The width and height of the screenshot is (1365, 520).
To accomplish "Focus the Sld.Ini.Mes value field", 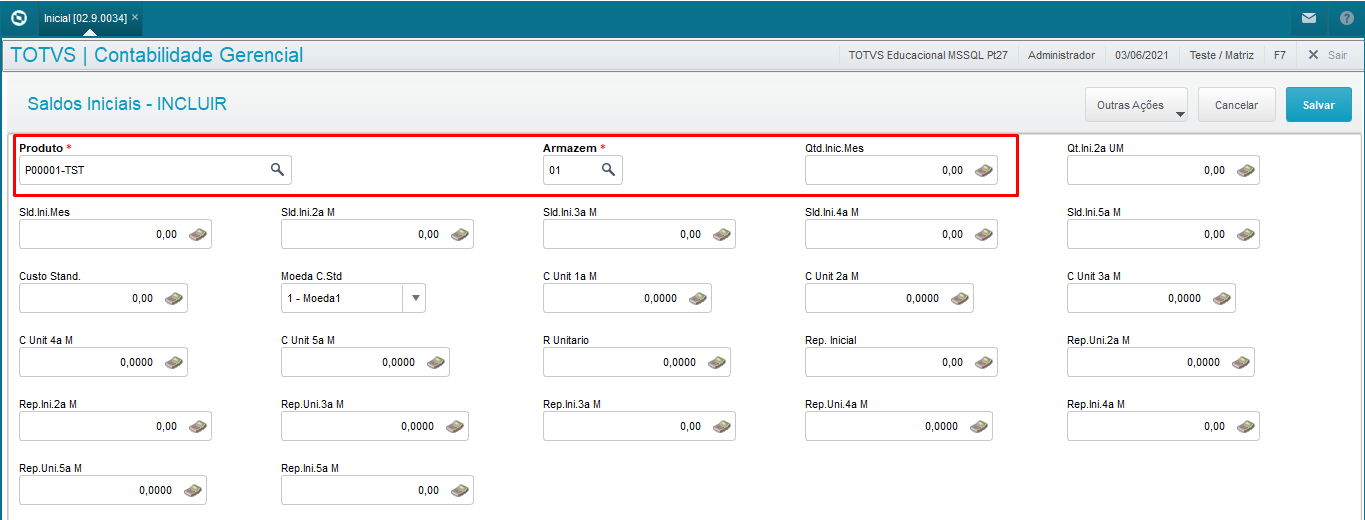I will pyautogui.click(x=115, y=234).
